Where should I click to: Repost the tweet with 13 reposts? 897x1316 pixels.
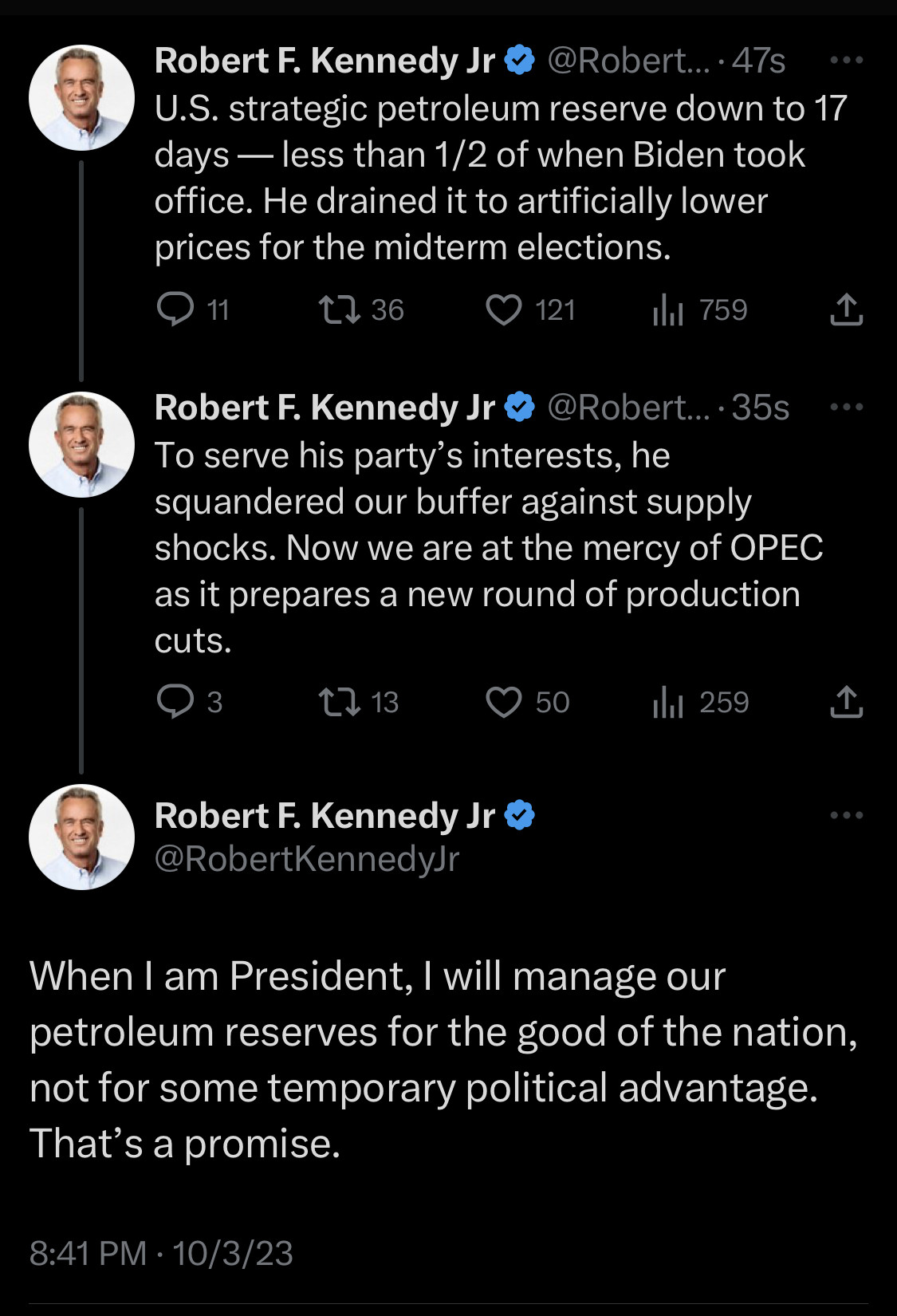[340, 702]
